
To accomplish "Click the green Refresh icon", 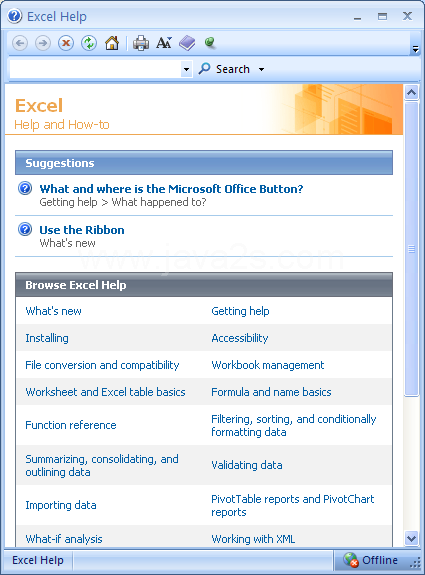I will point(89,43).
